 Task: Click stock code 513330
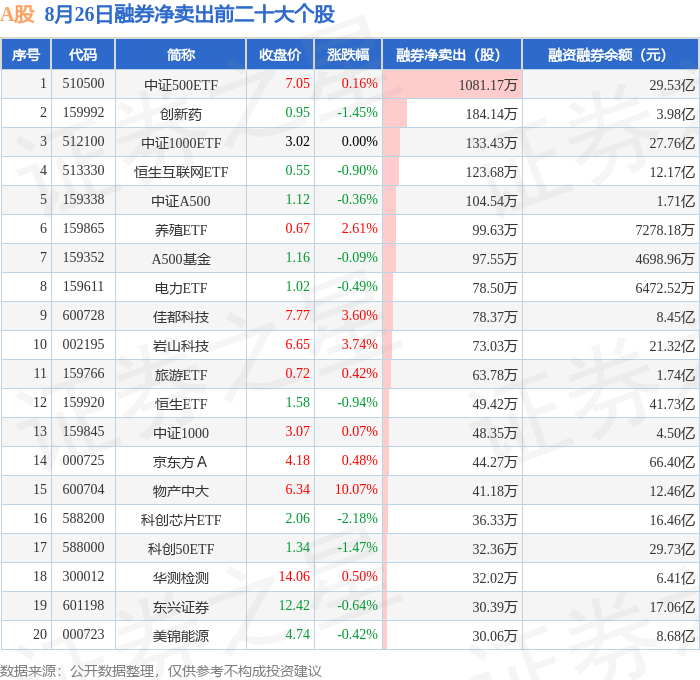click(83, 171)
